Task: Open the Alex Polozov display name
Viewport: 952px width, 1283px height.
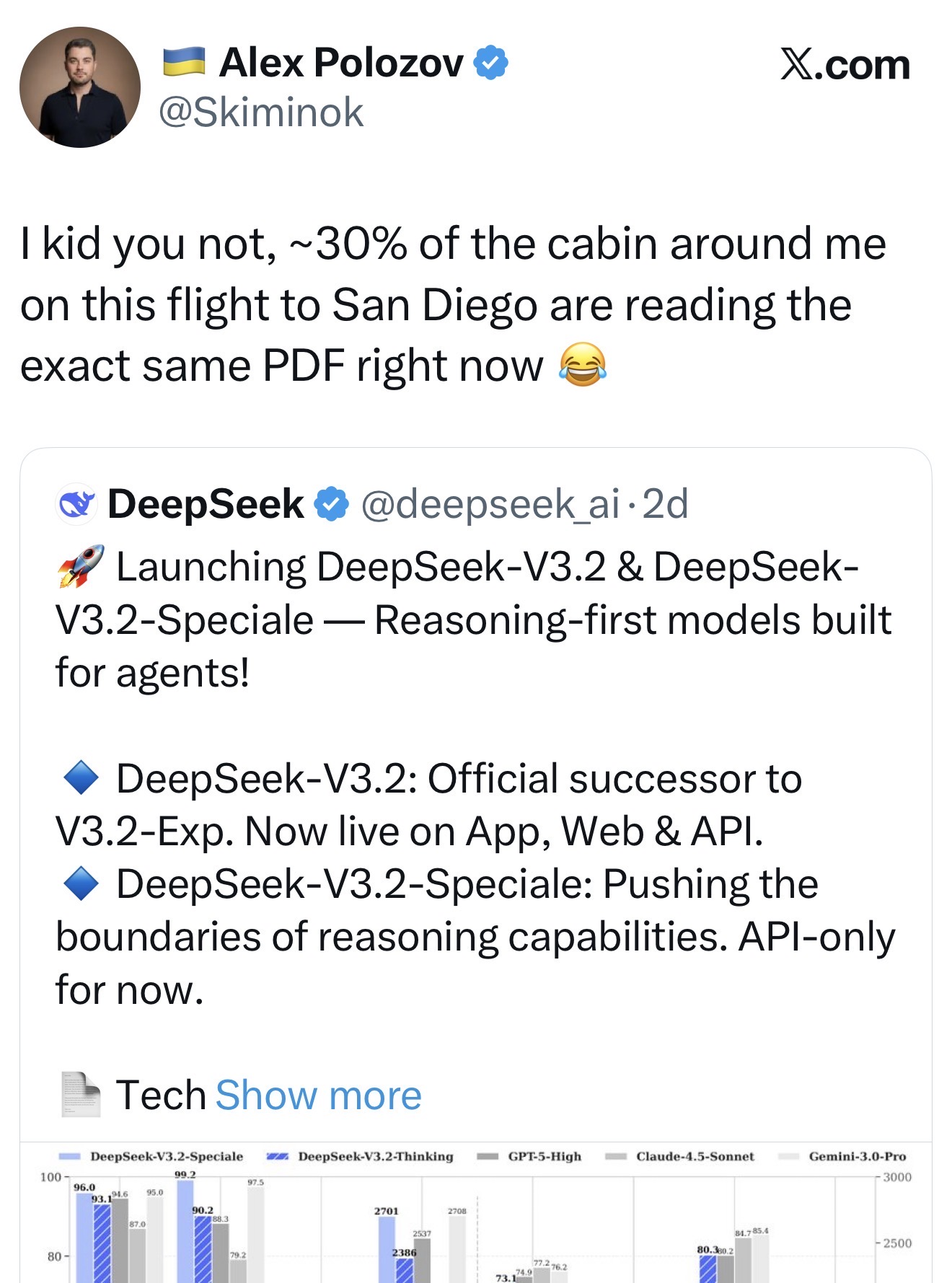Action: coord(341,63)
